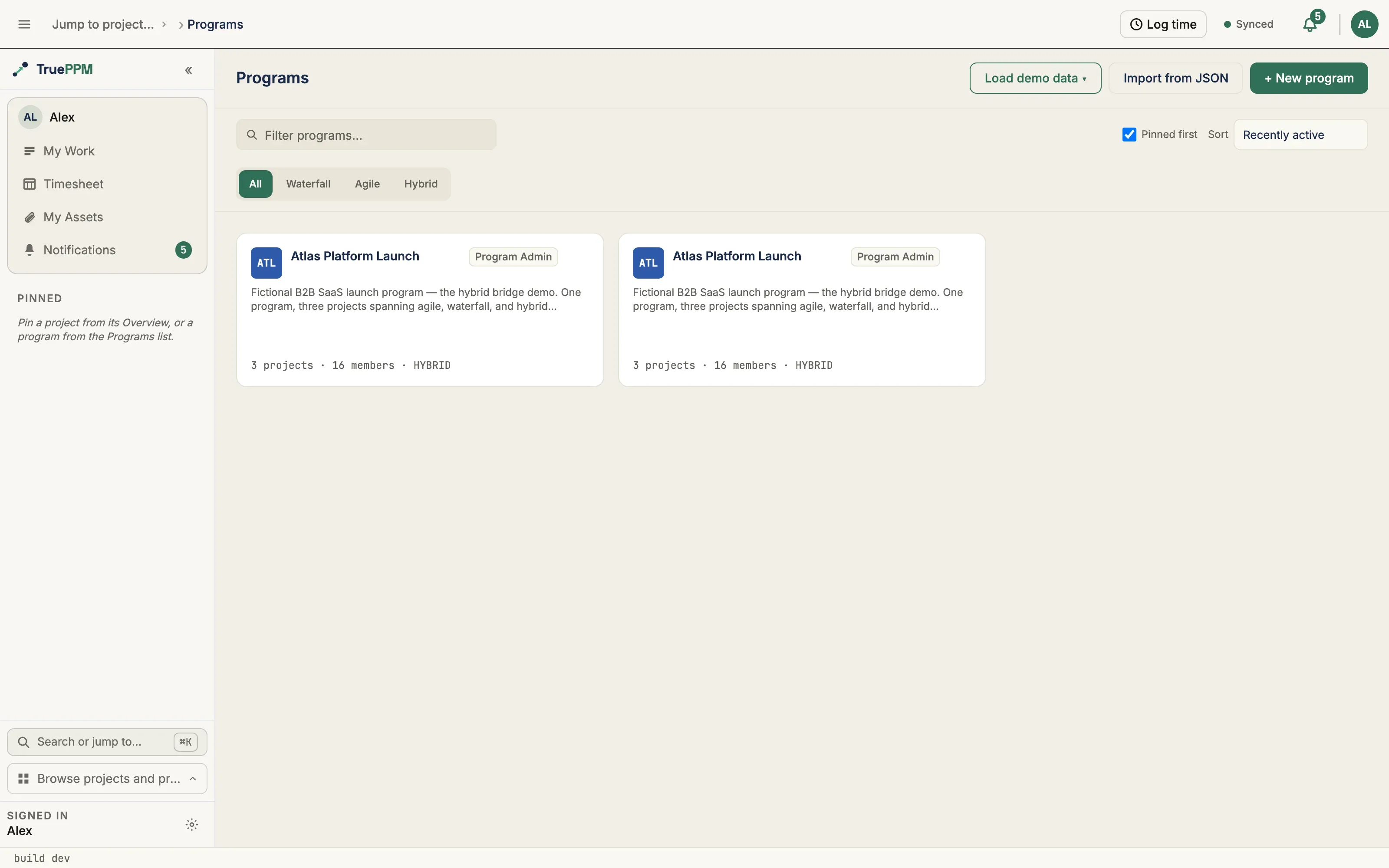Screen dimensions: 1389x868
Task: Create a program with + New program
Action: point(1309,78)
